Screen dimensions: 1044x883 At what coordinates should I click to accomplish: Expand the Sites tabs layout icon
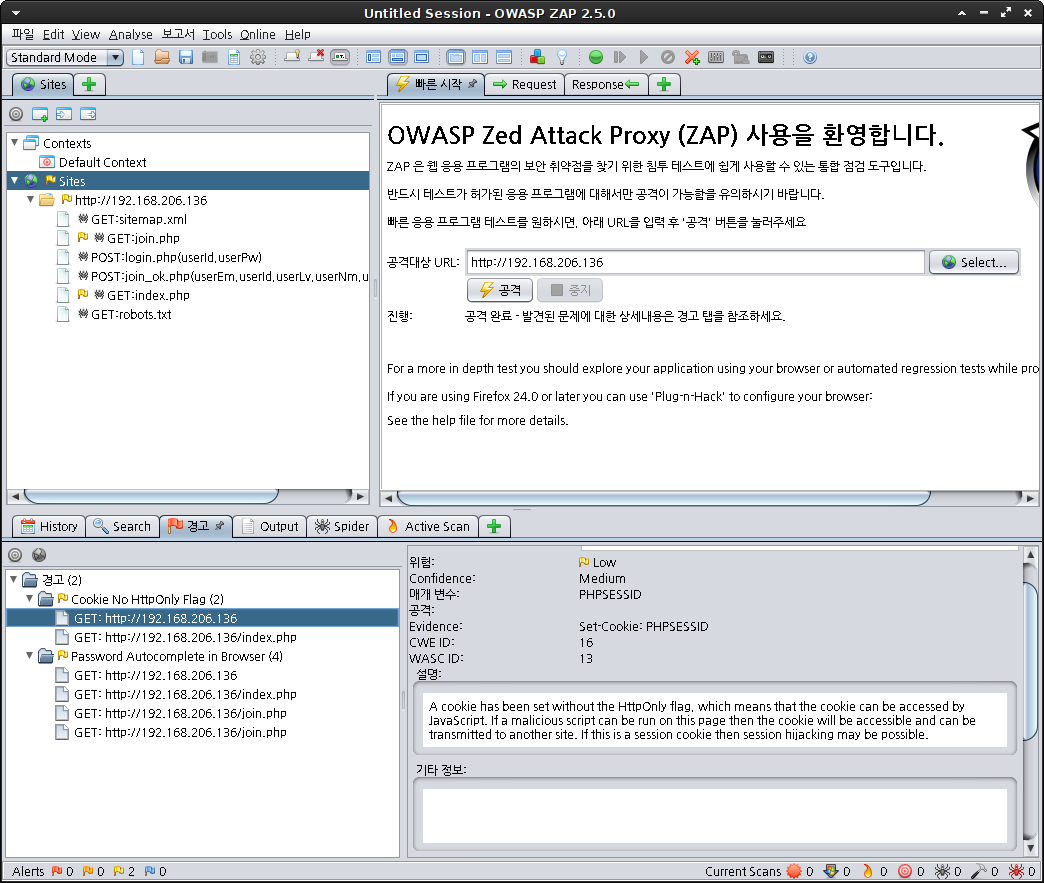(x=374, y=57)
